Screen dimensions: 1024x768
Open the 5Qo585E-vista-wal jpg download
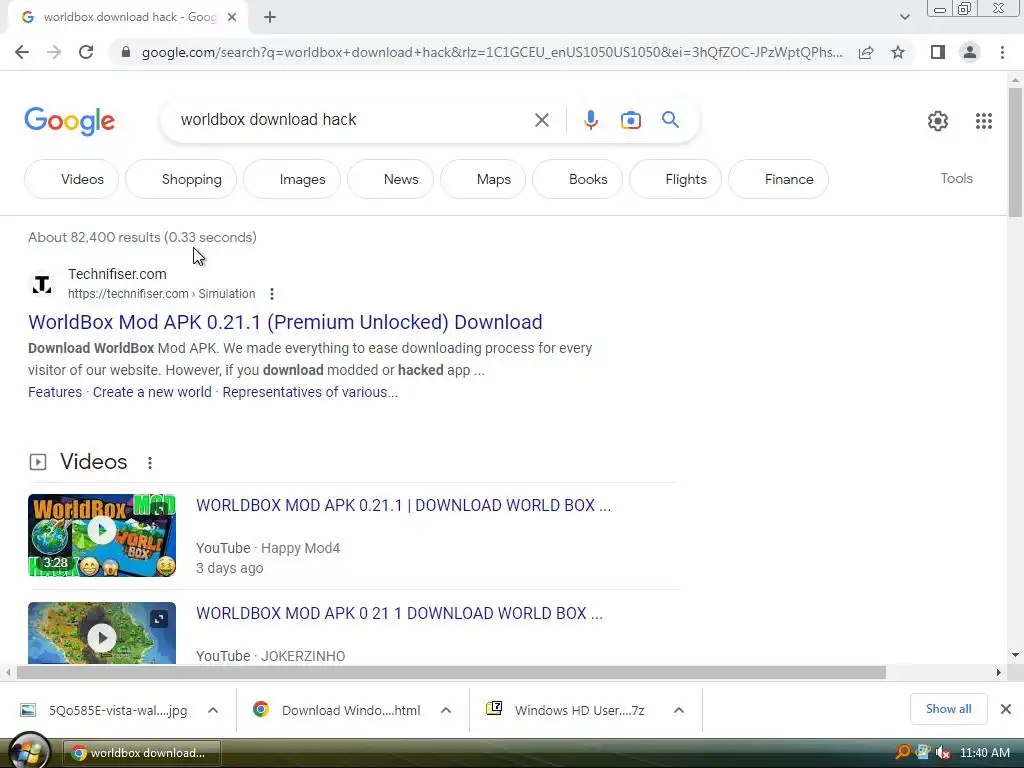pos(104,710)
